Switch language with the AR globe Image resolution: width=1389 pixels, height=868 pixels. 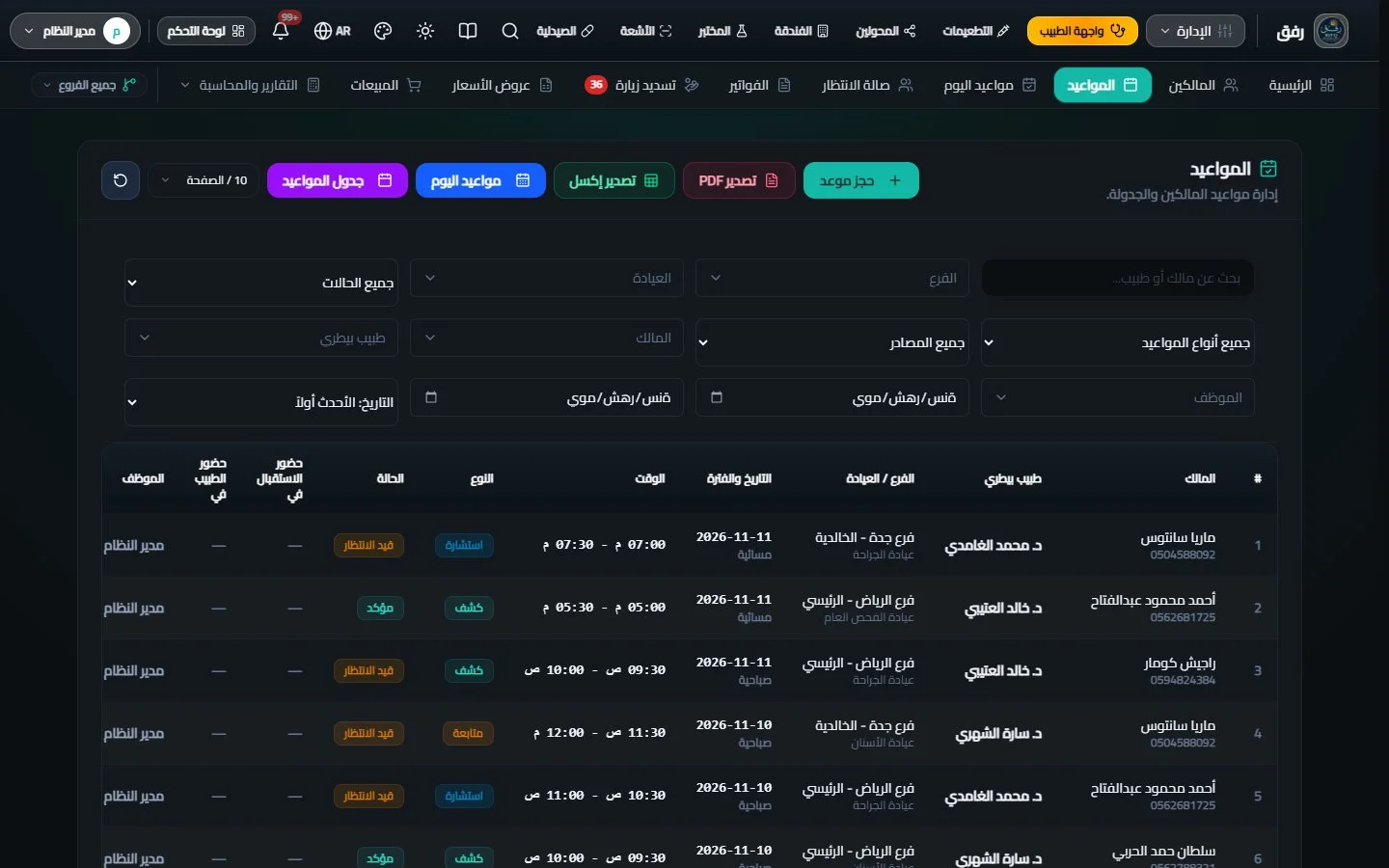[333, 31]
